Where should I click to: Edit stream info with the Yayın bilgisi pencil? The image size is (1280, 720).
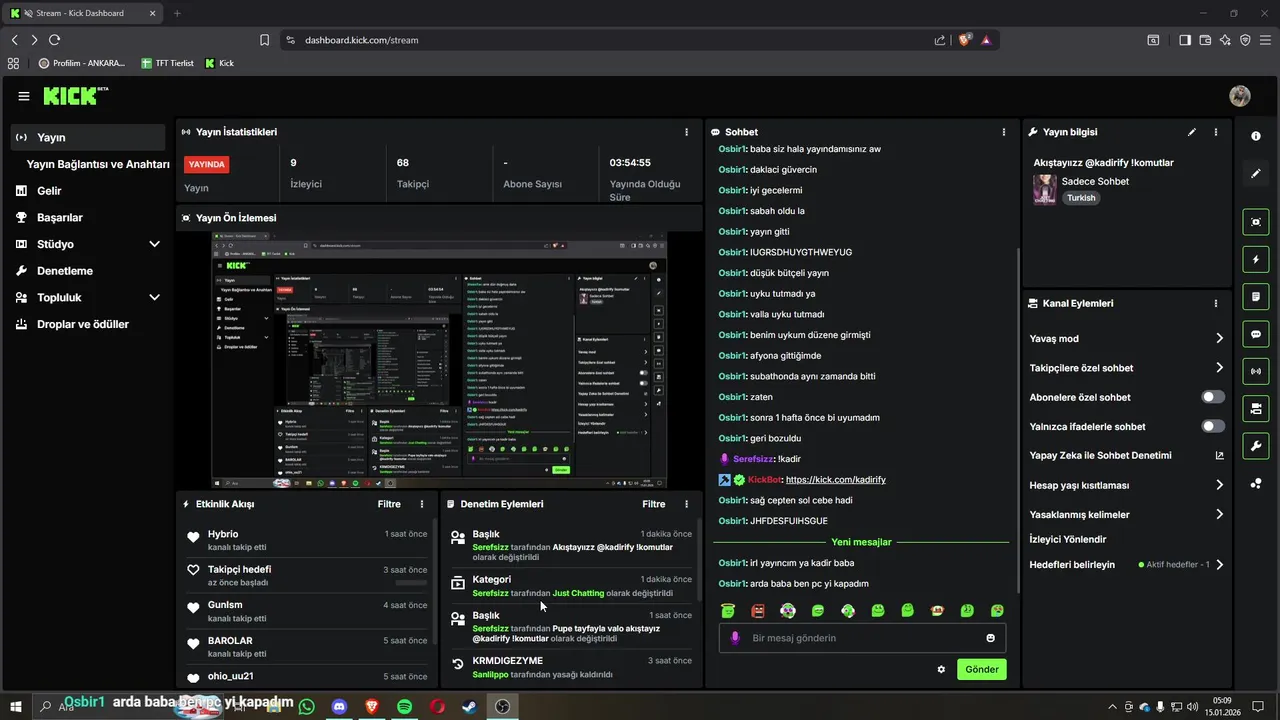(1192, 132)
